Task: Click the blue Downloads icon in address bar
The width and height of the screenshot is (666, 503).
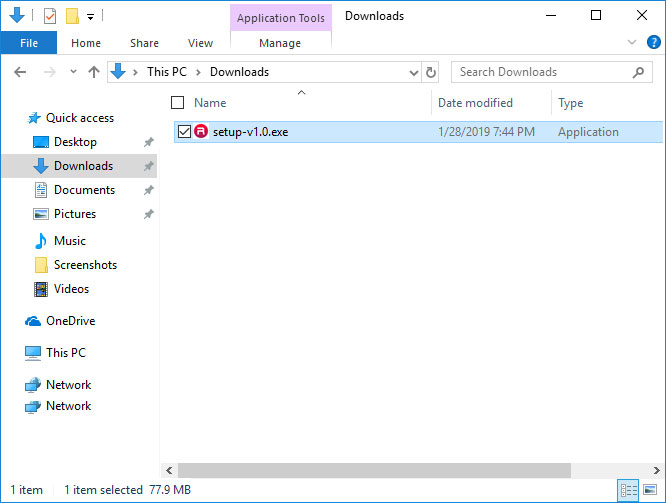Action: [118, 71]
